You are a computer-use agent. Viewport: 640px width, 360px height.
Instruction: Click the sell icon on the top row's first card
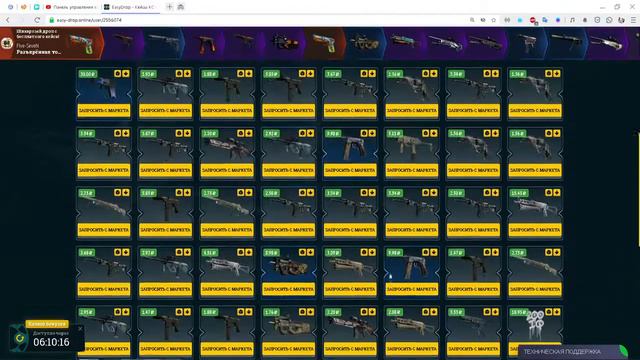pos(118,73)
